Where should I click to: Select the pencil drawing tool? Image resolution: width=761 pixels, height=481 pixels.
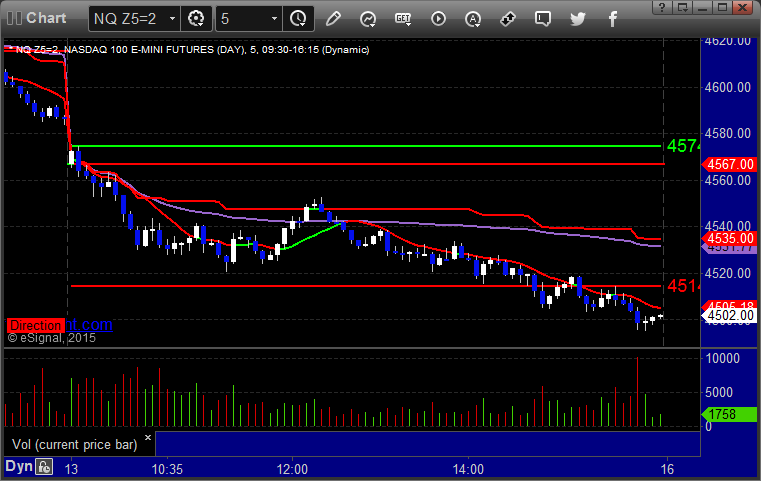[333, 19]
